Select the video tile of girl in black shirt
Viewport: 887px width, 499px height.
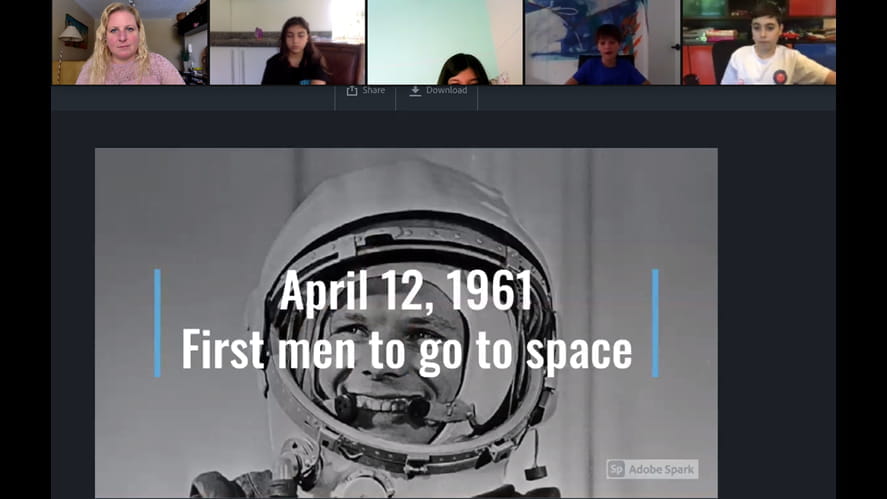click(287, 42)
